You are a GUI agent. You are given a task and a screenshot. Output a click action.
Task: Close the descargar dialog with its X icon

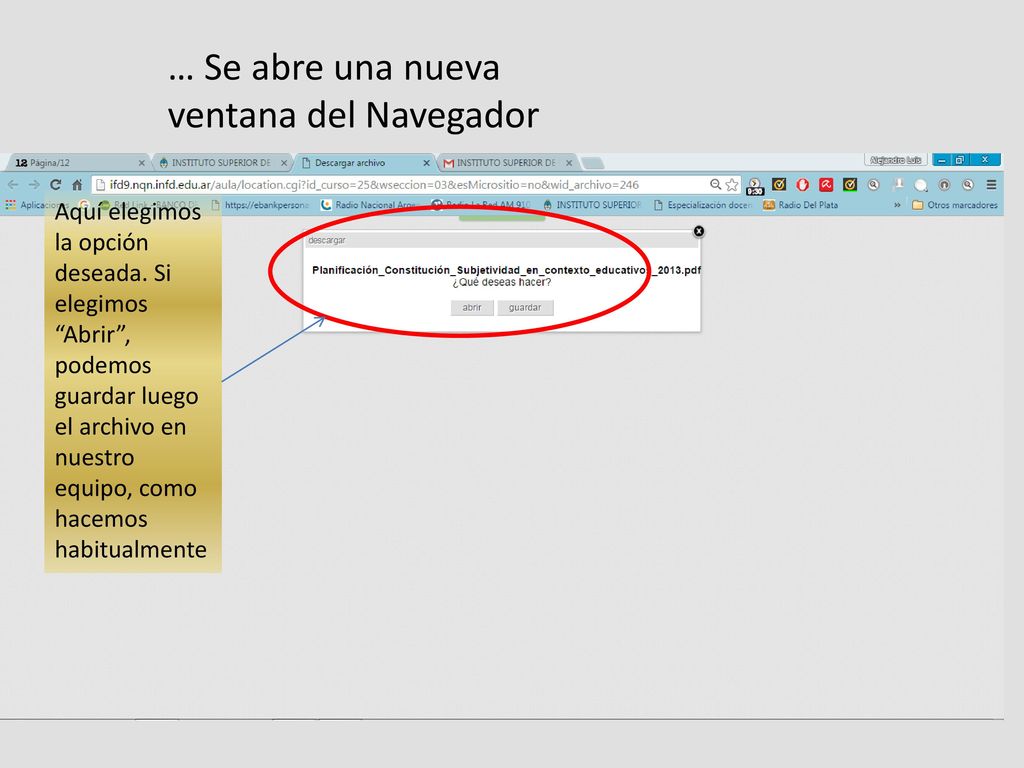click(699, 231)
